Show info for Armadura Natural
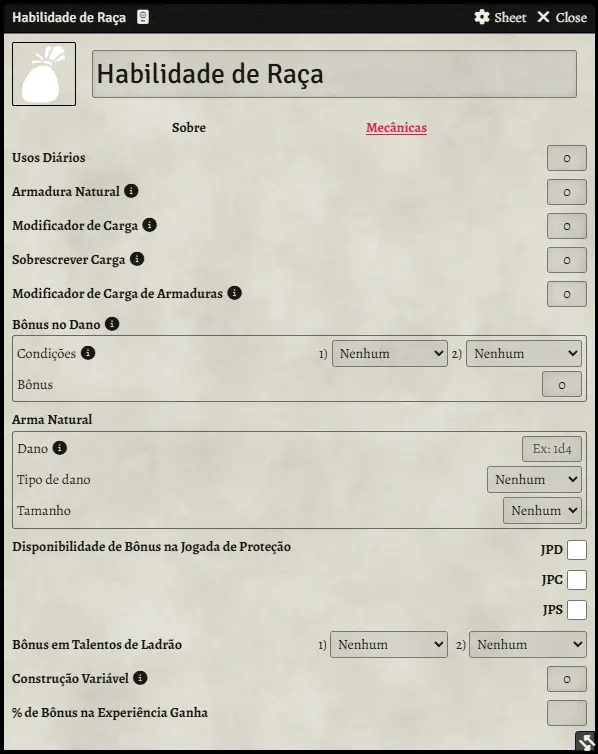Viewport: 598px width, 754px height. pyautogui.click(x=131, y=191)
